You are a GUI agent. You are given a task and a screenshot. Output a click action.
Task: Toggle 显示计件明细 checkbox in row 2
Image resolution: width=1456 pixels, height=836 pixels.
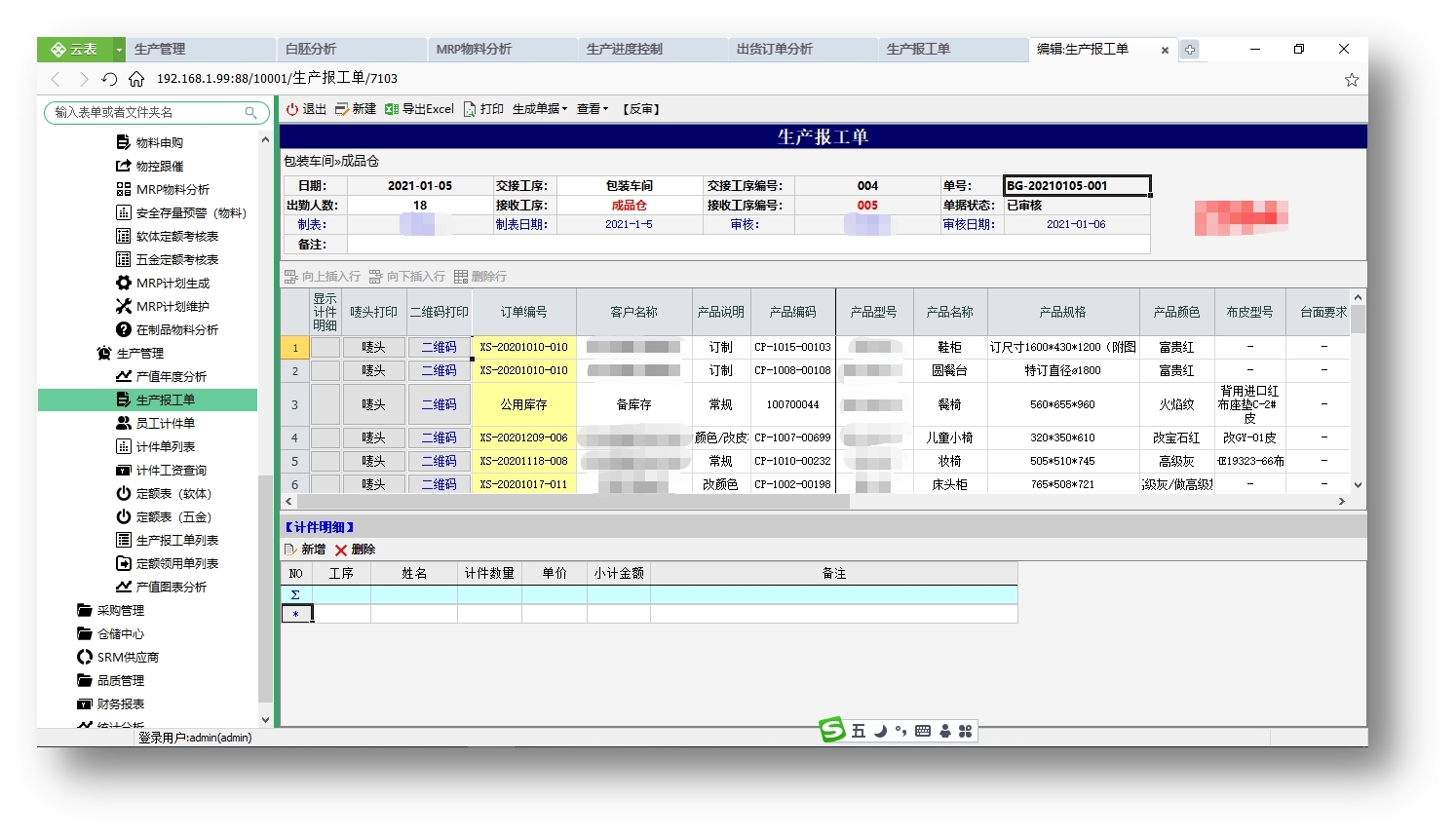pos(326,370)
